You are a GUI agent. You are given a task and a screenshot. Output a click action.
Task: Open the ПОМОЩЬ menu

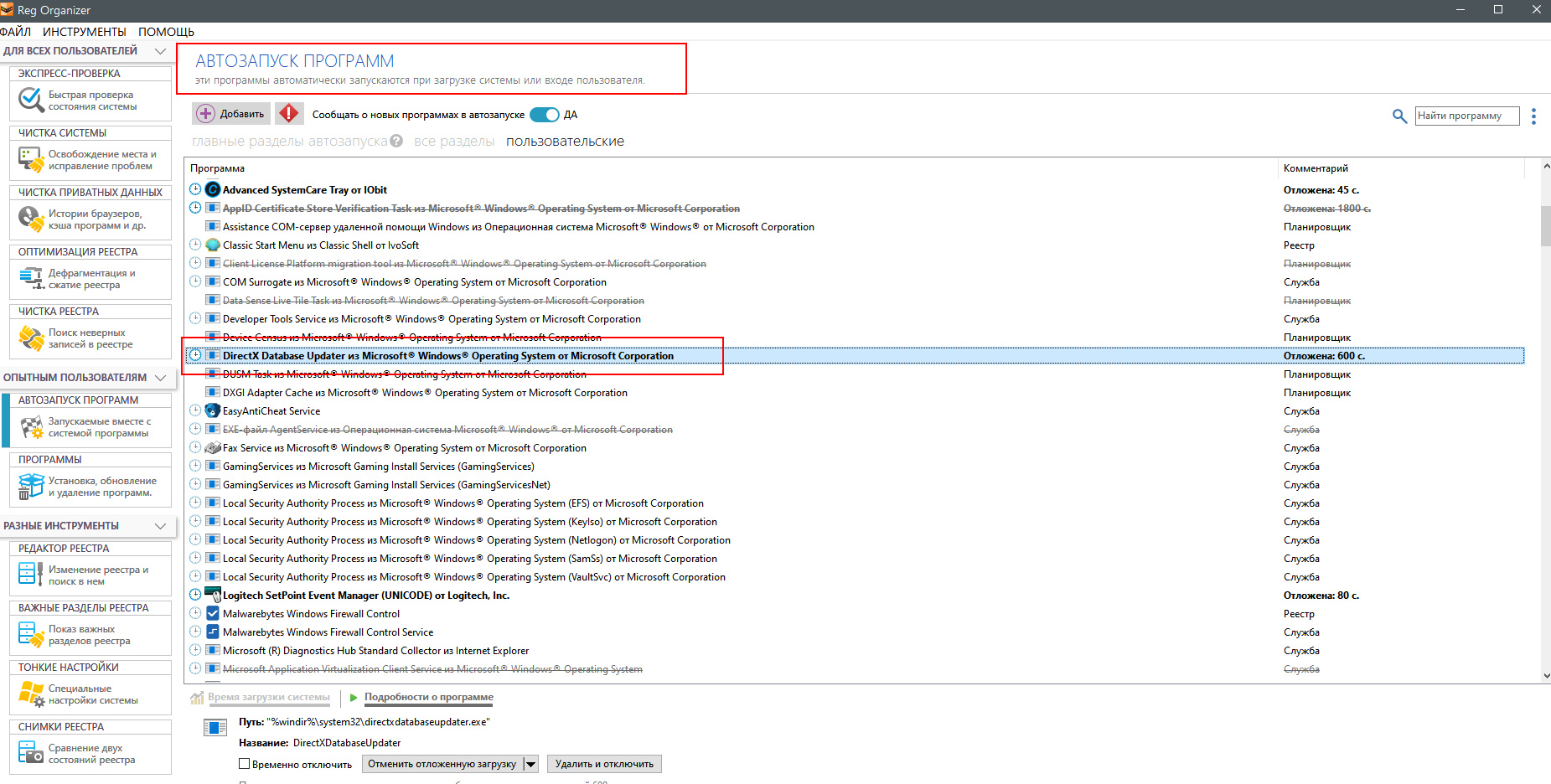[166, 32]
